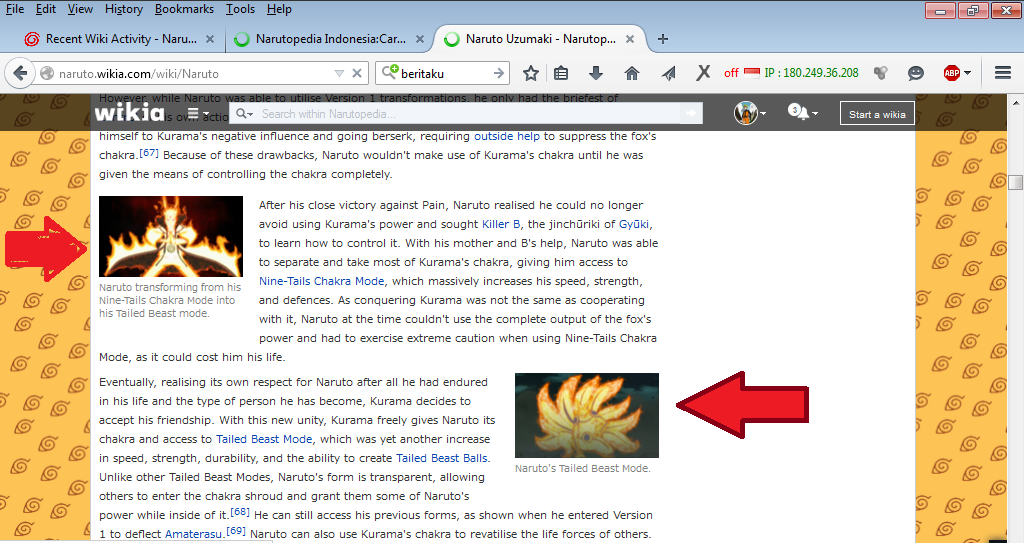Switch to Recent Wiki Activity tab
1024x543 pixels.
(112, 39)
